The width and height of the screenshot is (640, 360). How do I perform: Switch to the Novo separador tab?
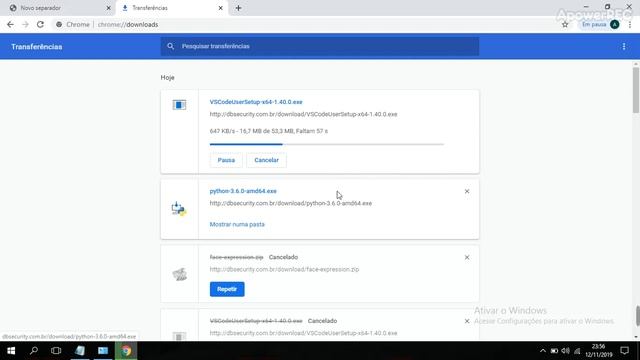click(x=58, y=8)
